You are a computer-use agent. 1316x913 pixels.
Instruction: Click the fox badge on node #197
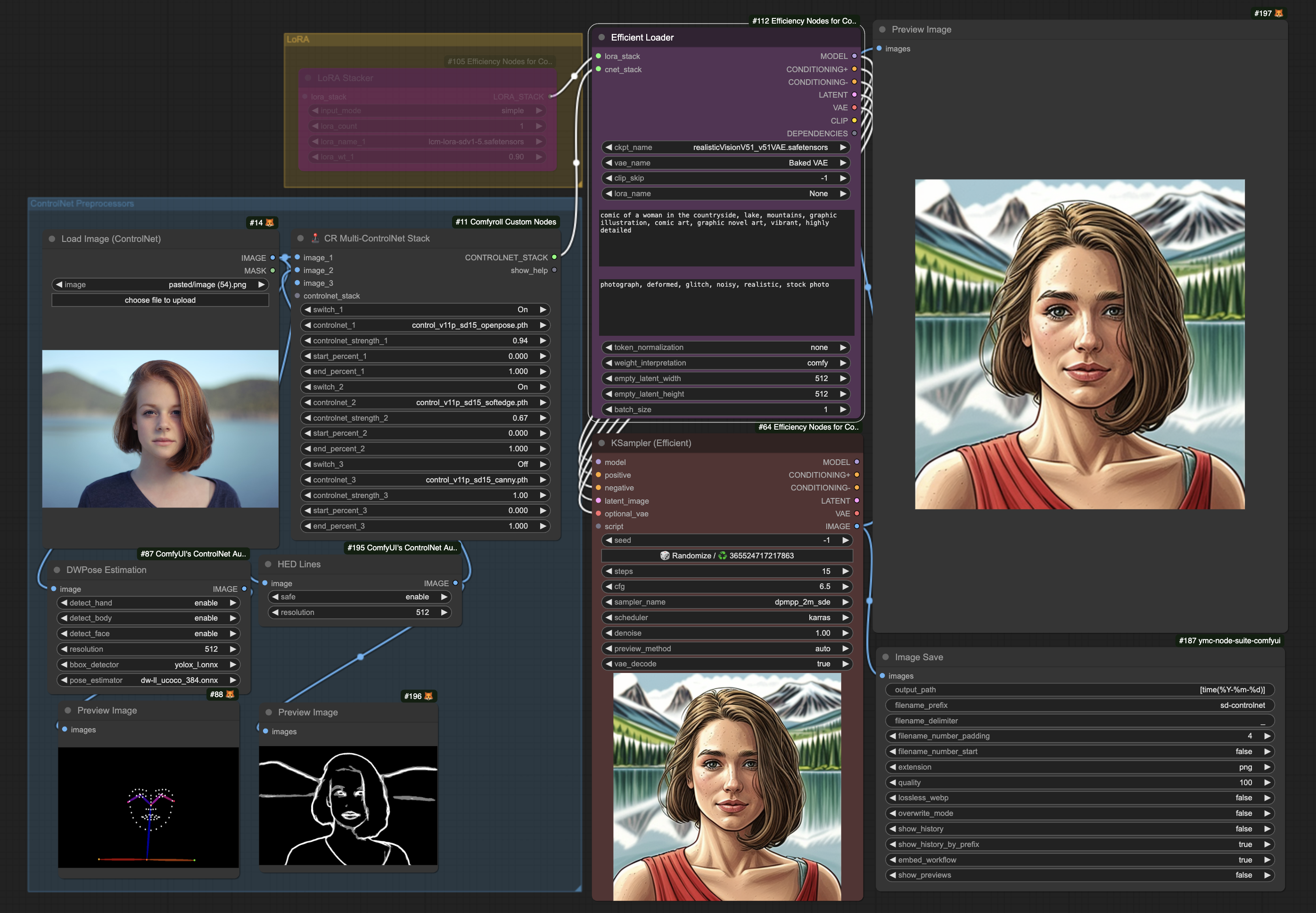(1279, 13)
